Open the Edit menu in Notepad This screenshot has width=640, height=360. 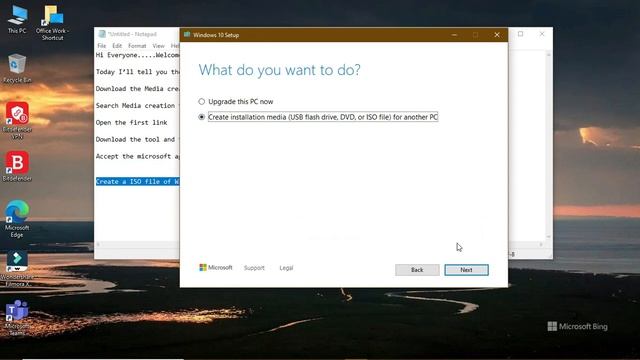(117, 46)
